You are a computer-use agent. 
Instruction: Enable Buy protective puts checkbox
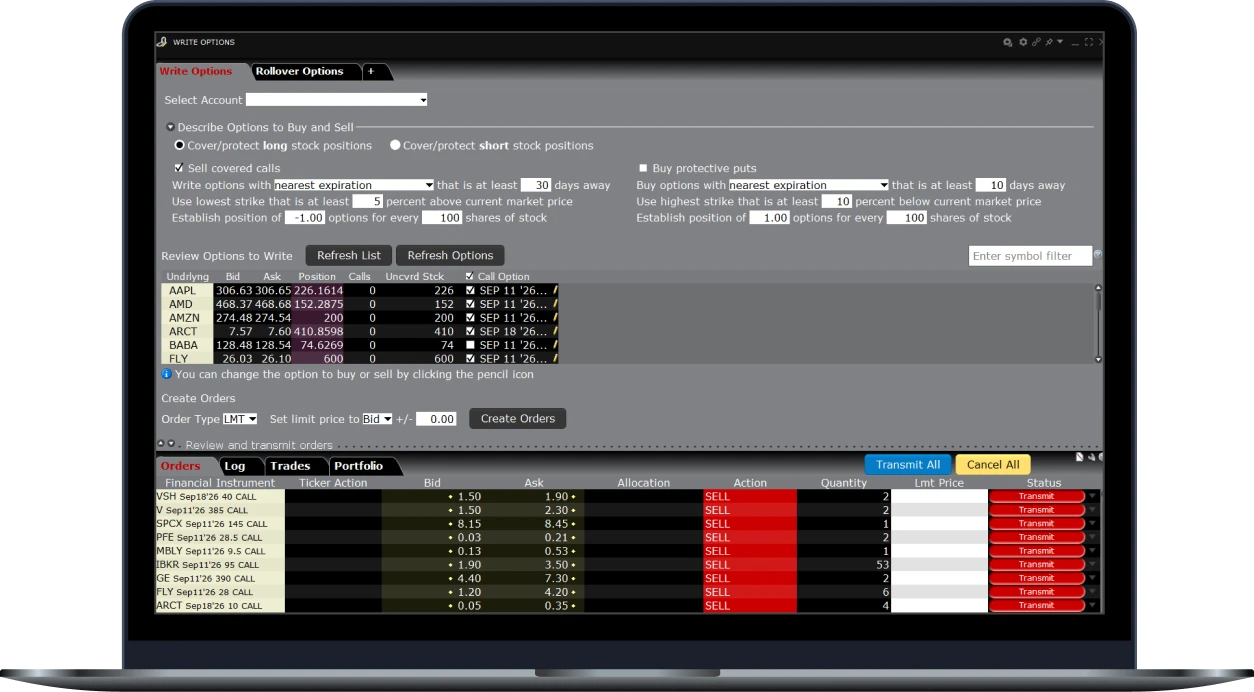(x=643, y=168)
